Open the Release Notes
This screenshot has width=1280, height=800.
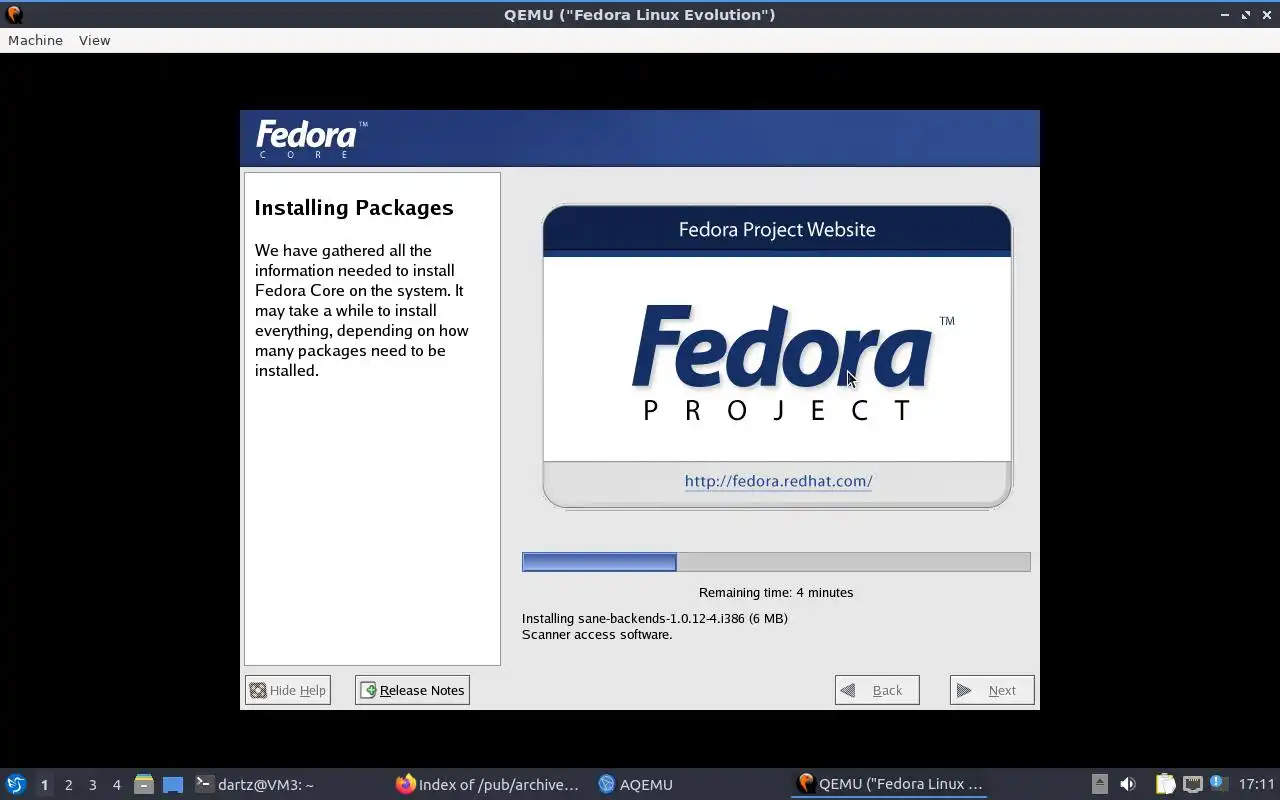[412, 690]
